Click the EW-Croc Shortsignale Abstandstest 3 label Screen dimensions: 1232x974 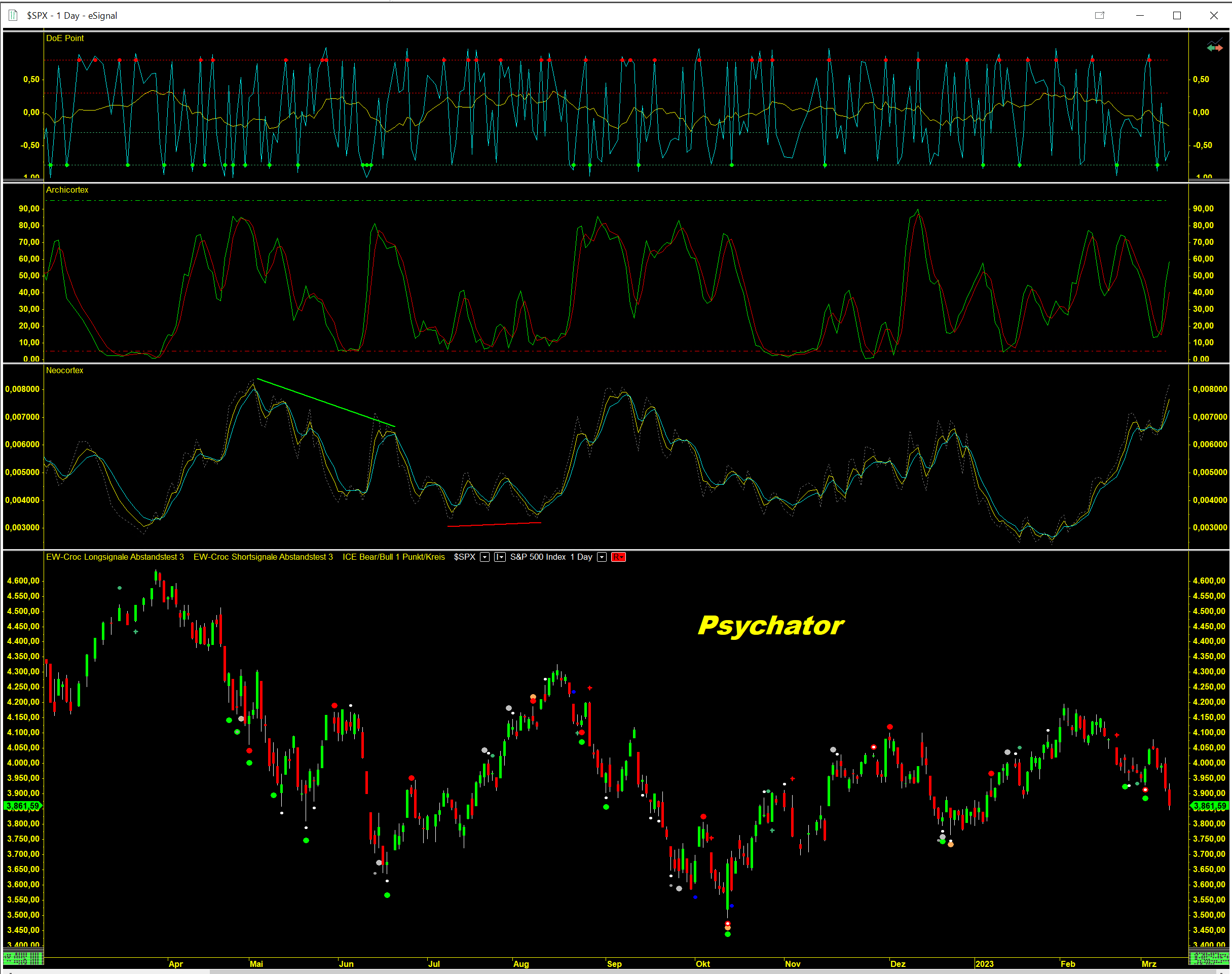pyautogui.click(x=263, y=557)
